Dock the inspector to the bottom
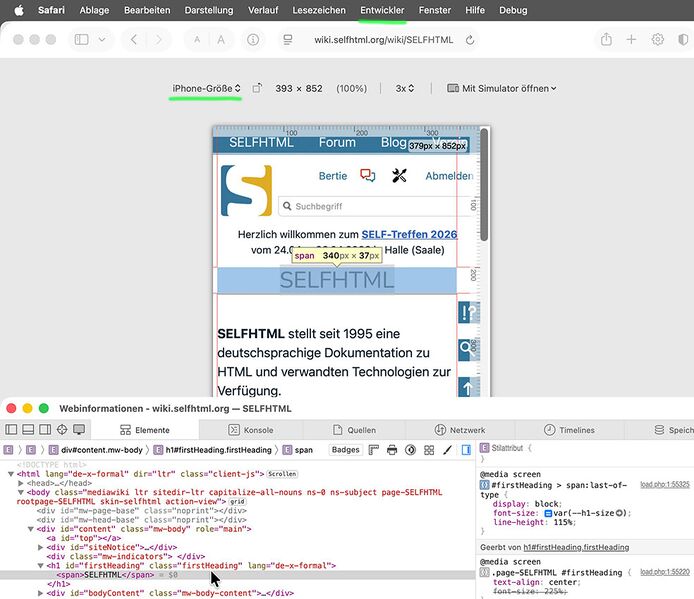 (28, 429)
